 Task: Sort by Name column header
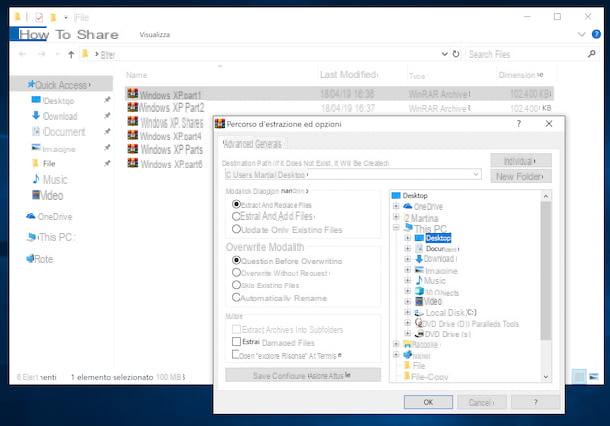point(137,75)
